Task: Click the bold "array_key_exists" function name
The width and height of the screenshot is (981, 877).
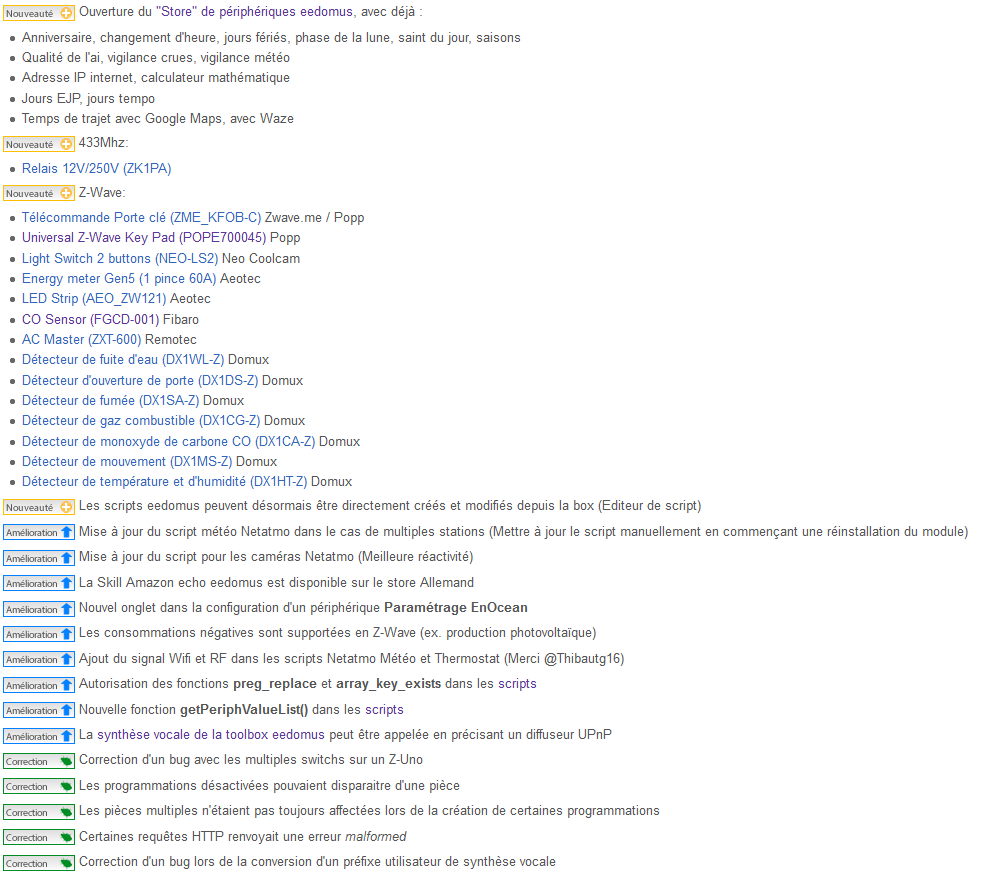Action: [389, 683]
